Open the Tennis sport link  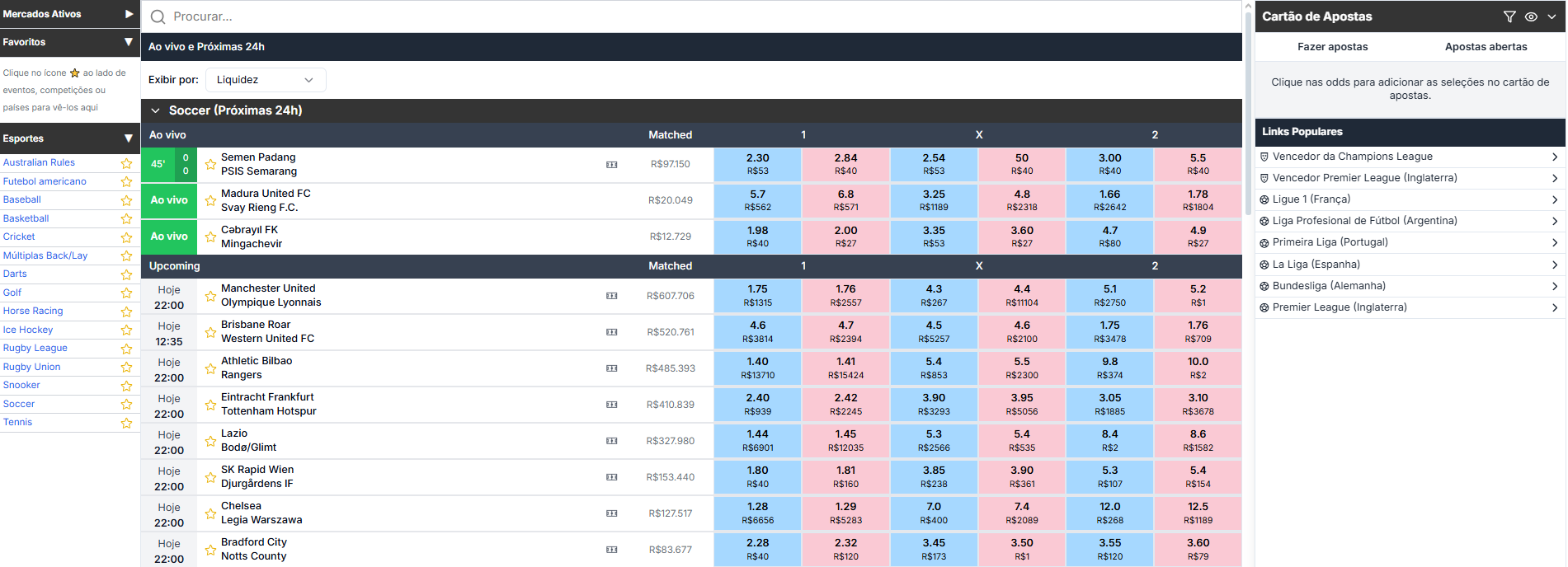tap(18, 422)
